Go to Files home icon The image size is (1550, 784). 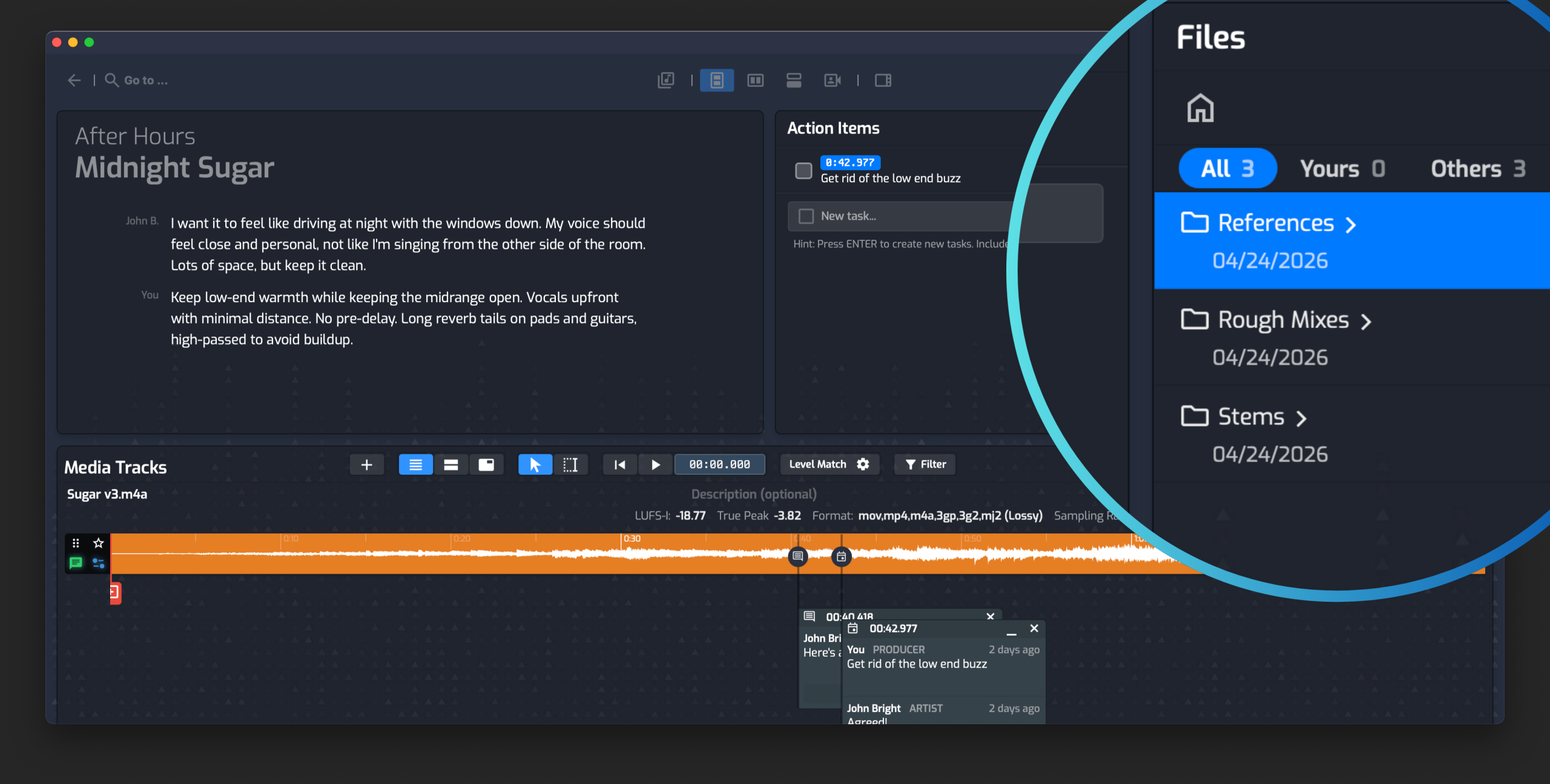click(1200, 108)
